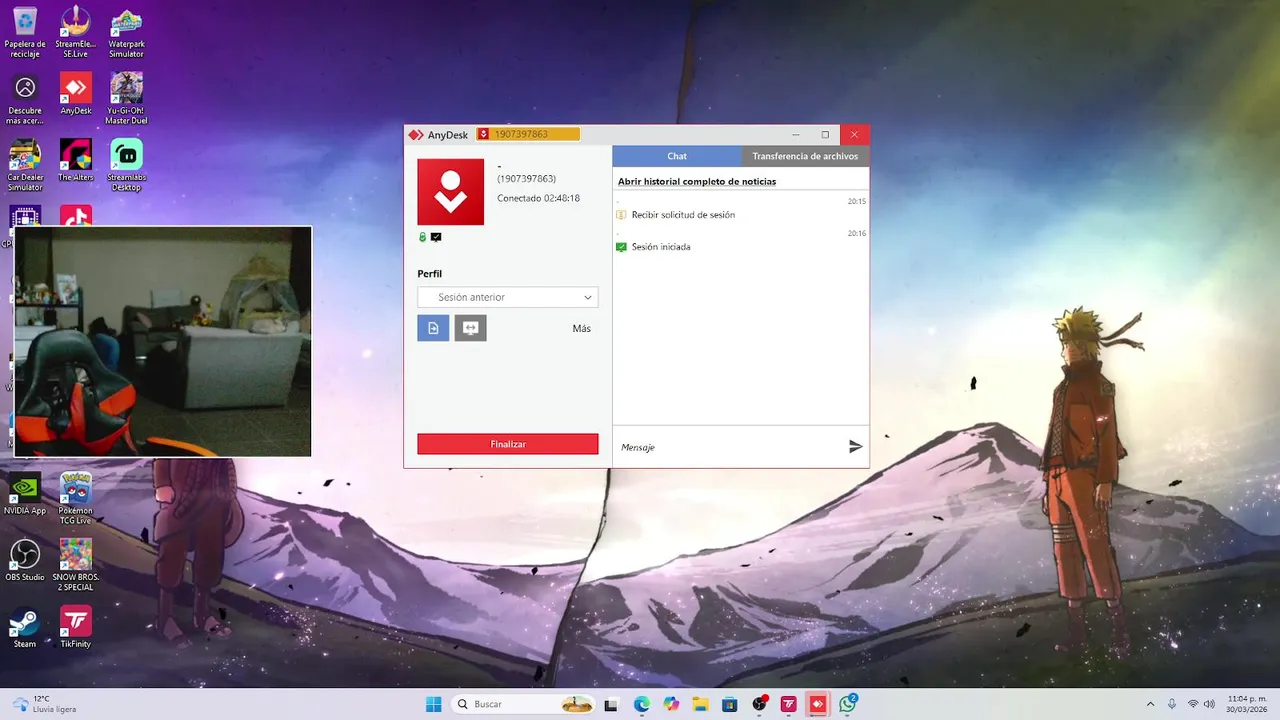Minimize the AnyDesk window
The image size is (1280, 720).
(x=796, y=134)
